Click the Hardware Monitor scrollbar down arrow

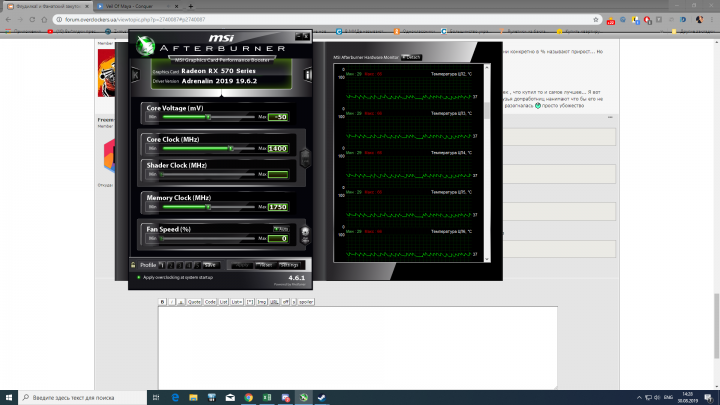tap(487, 259)
